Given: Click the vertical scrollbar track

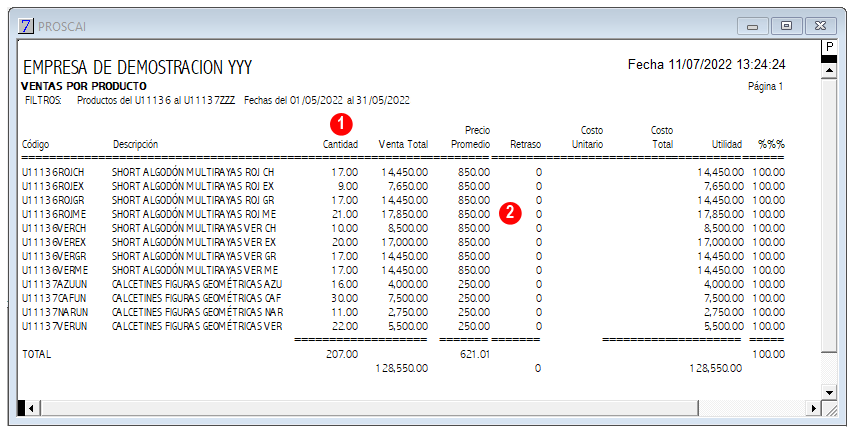Looking at the screenshot, I should [829, 368].
